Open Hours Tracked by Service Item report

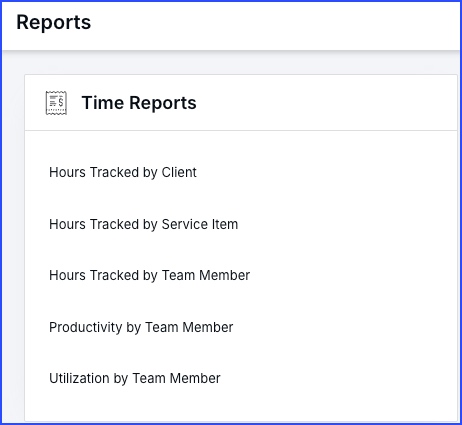143,224
